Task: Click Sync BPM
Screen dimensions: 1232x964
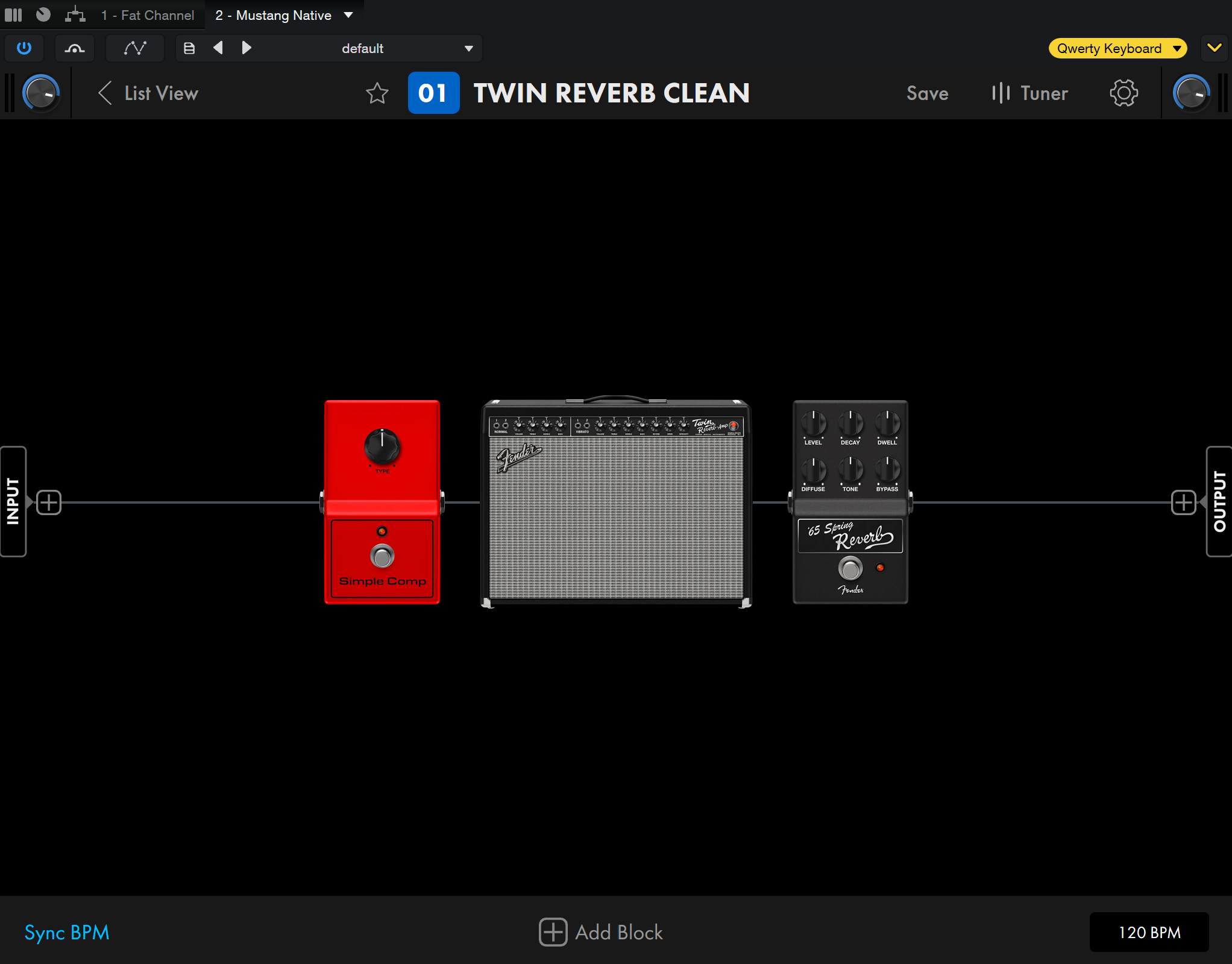Action: [x=67, y=933]
